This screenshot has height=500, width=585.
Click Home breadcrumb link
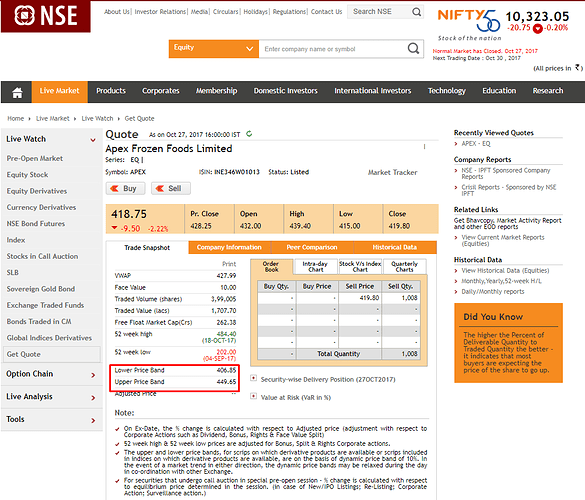click(15, 119)
